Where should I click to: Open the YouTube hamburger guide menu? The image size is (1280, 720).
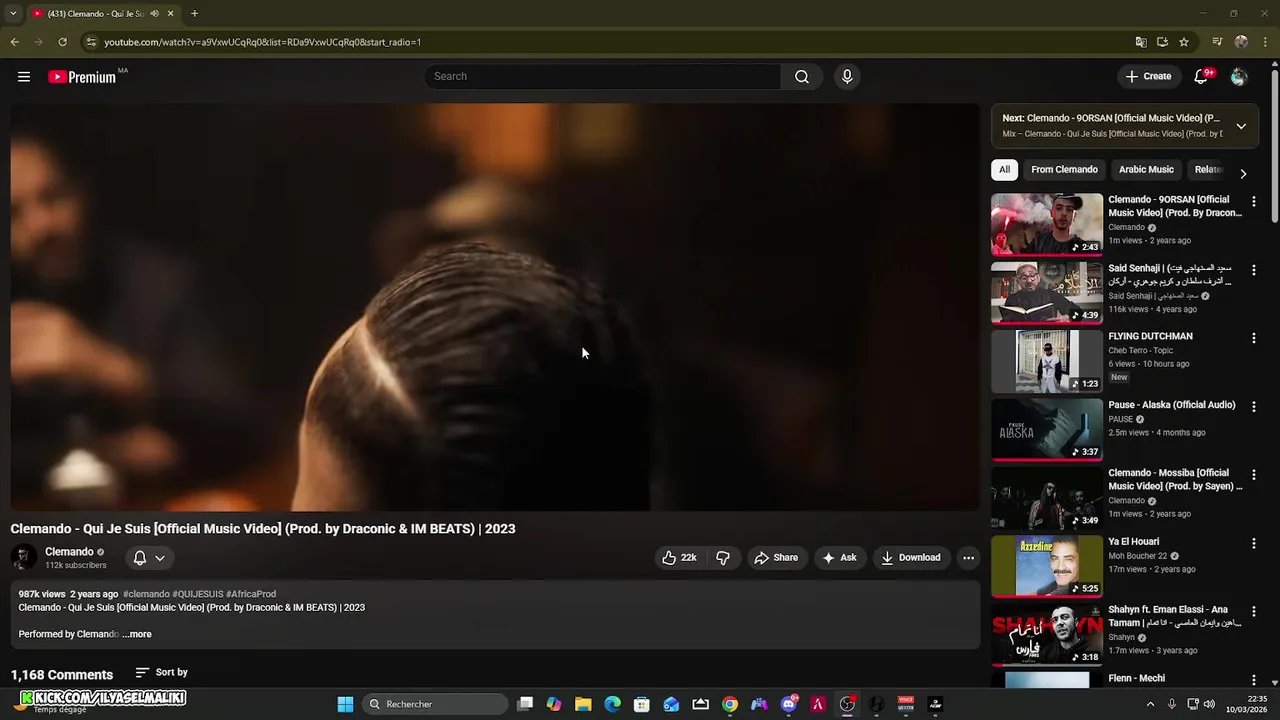tap(24, 77)
